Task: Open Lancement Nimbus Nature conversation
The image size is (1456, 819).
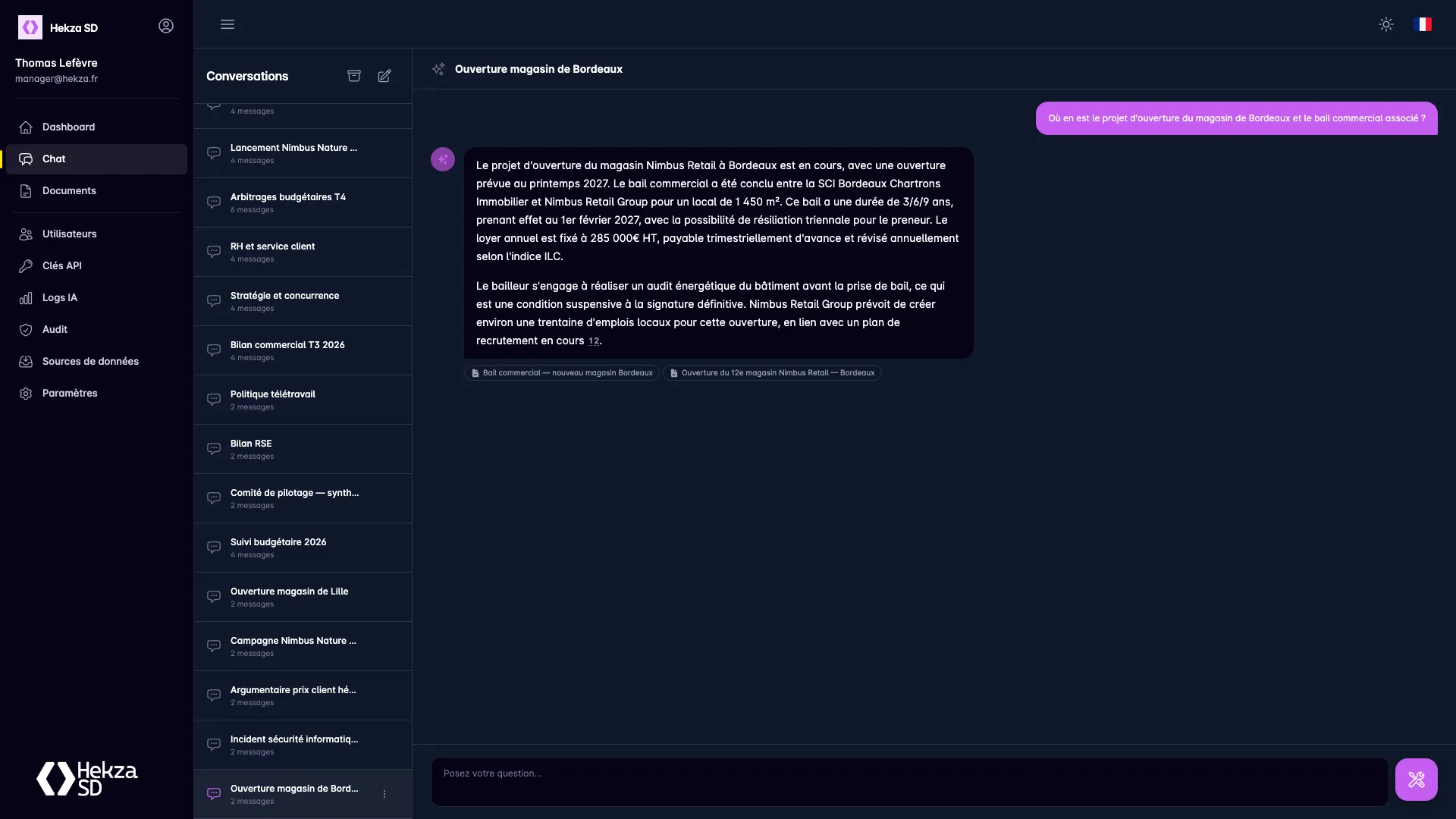Action: click(x=303, y=153)
